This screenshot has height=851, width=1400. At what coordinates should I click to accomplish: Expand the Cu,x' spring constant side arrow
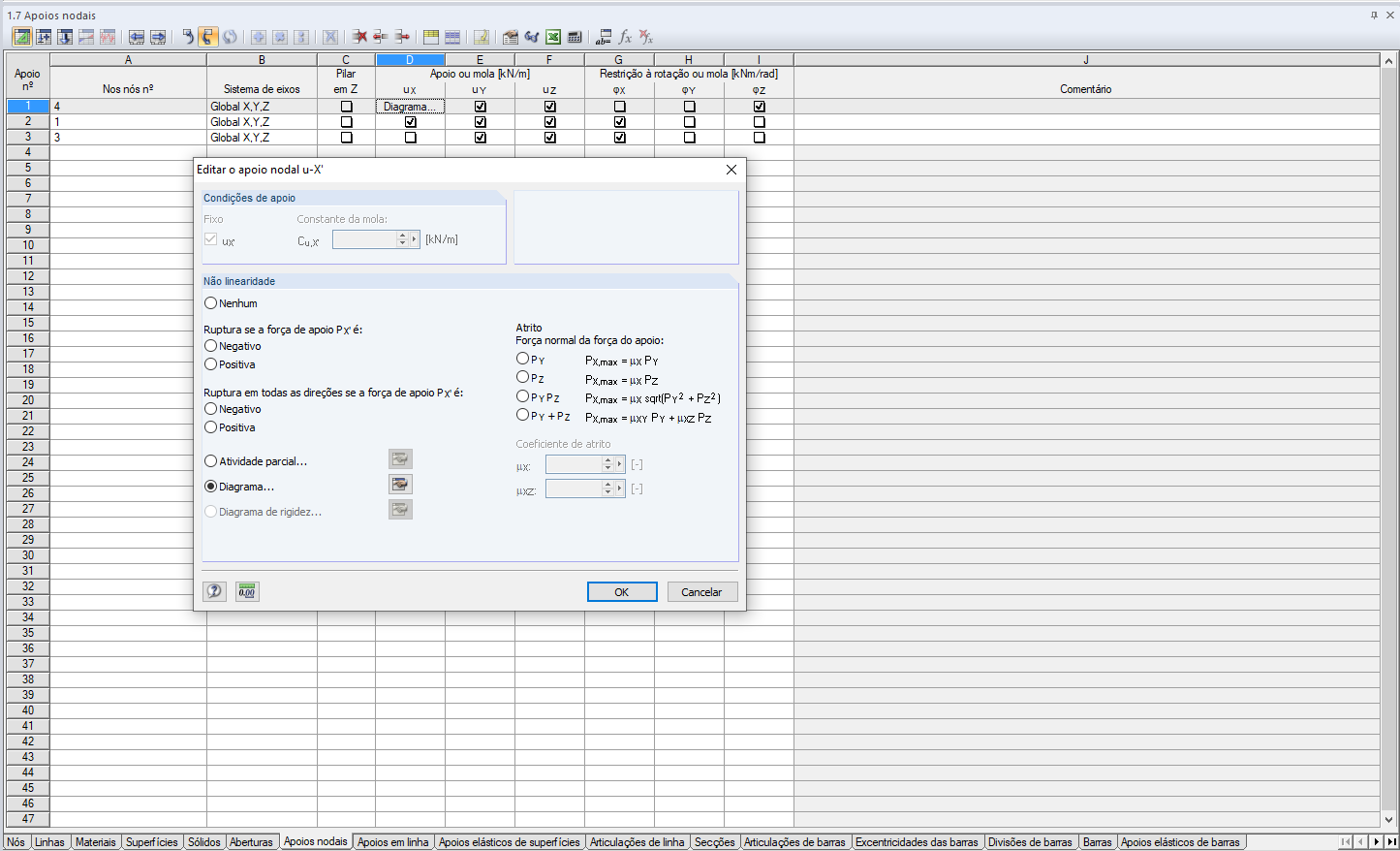point(415,239)
